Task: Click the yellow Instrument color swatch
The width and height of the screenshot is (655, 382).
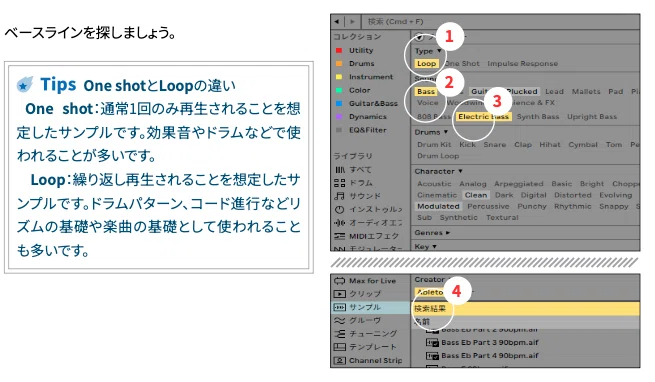Action: tap(339, 77)
